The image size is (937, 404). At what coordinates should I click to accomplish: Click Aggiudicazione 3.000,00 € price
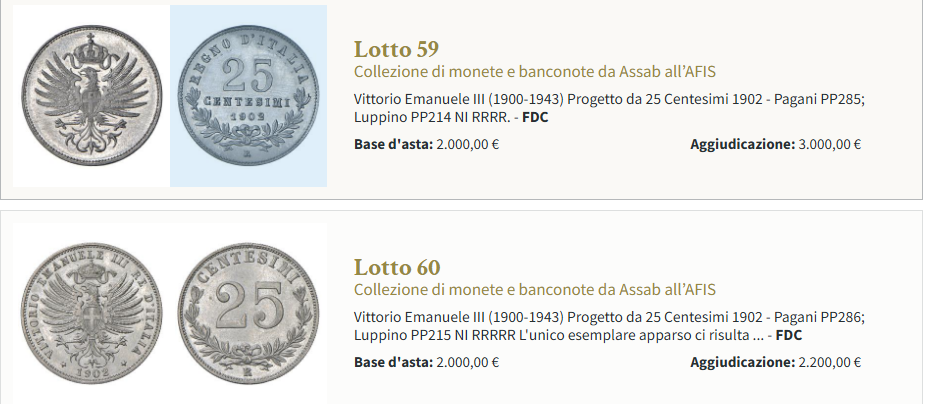(x=829, y=144)
